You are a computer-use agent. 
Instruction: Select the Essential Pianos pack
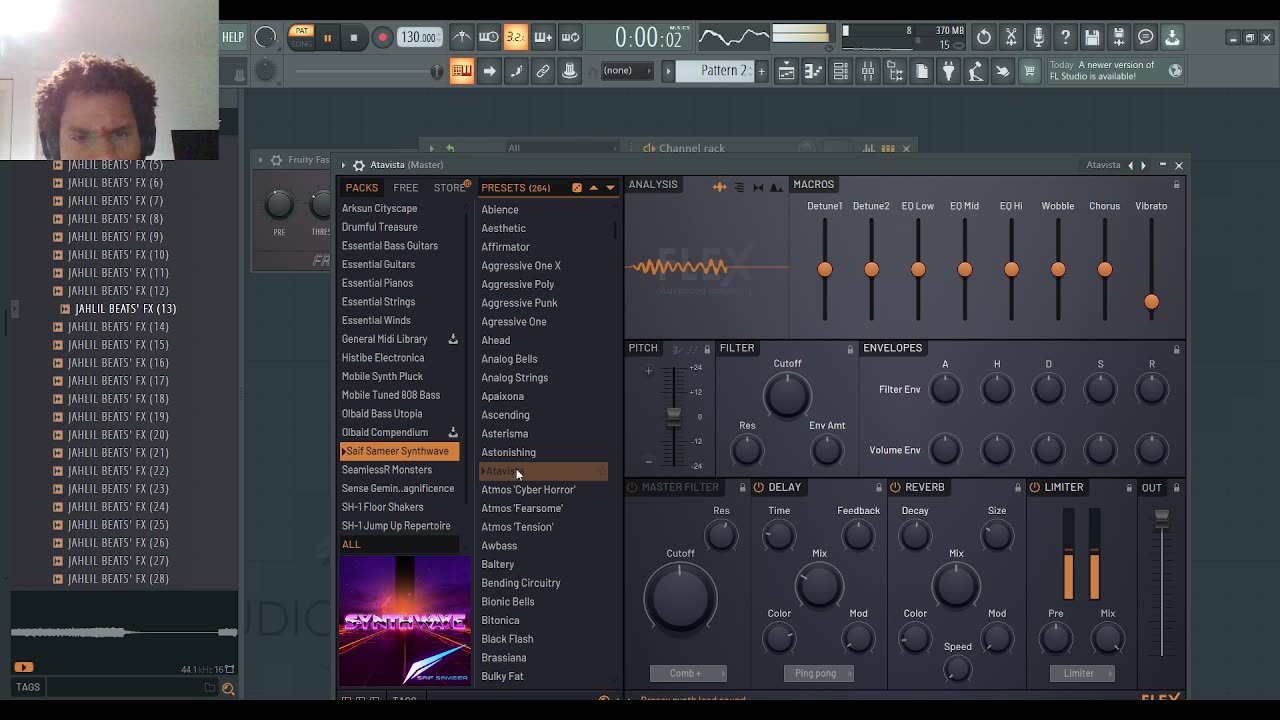point(377,283)
